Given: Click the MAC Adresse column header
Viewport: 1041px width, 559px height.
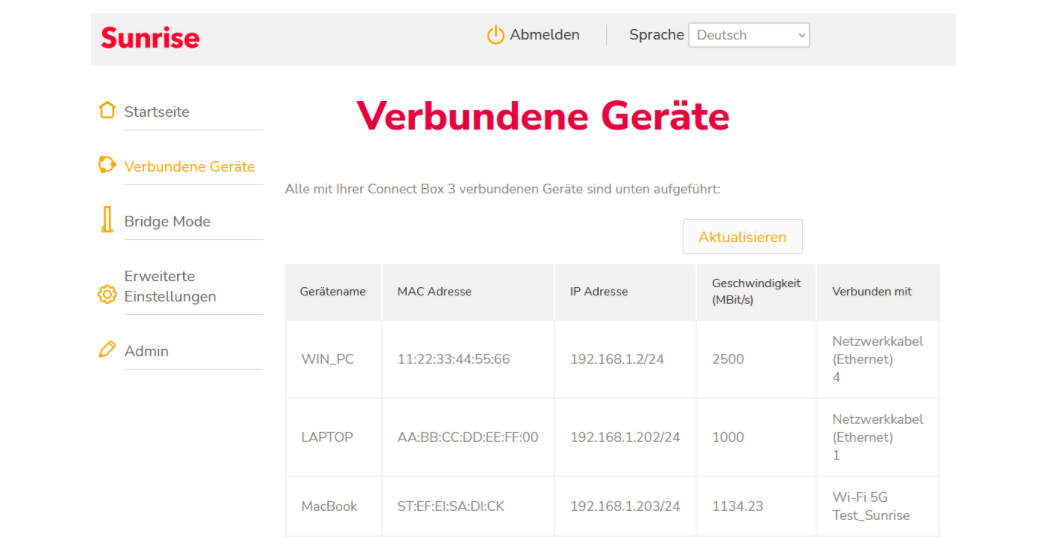Looking at the screenshot, I should (434, 292).
